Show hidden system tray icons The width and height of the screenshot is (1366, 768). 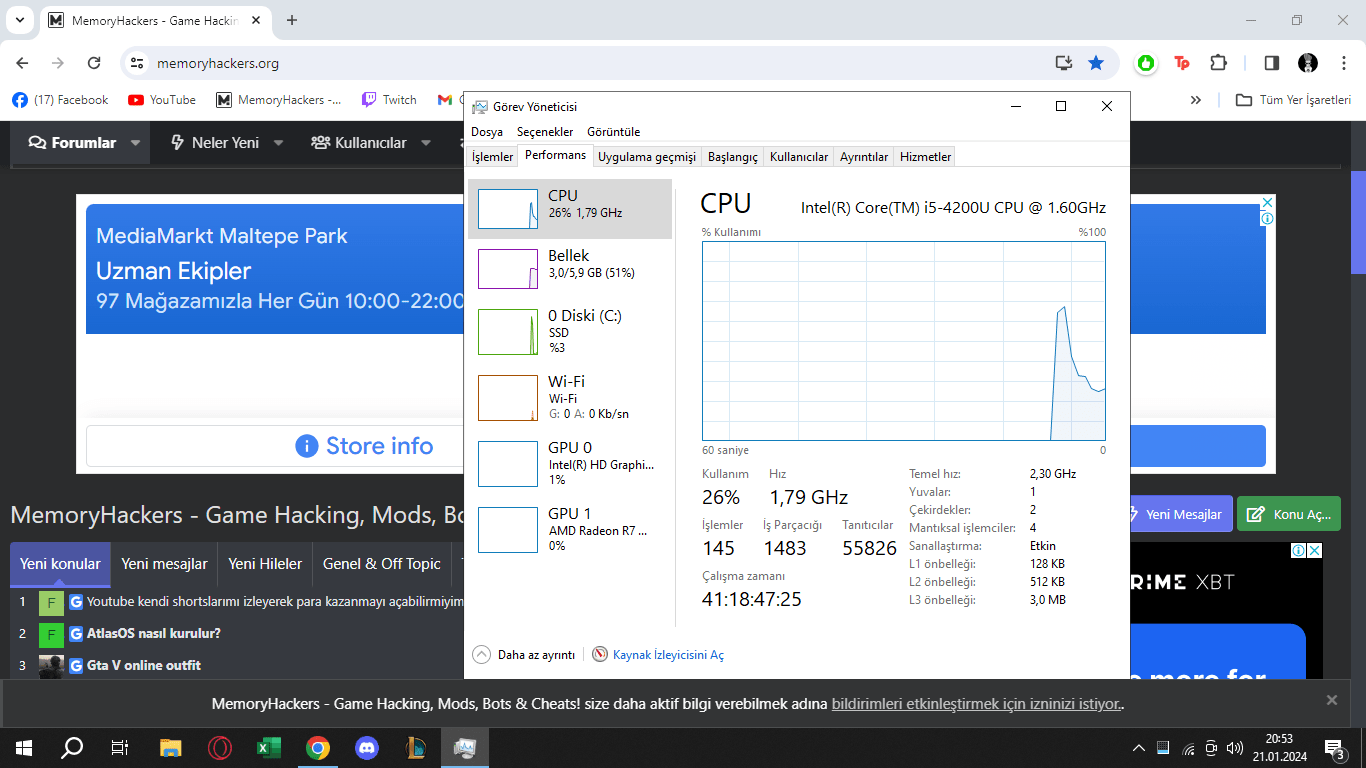[x=1138, y=748]
